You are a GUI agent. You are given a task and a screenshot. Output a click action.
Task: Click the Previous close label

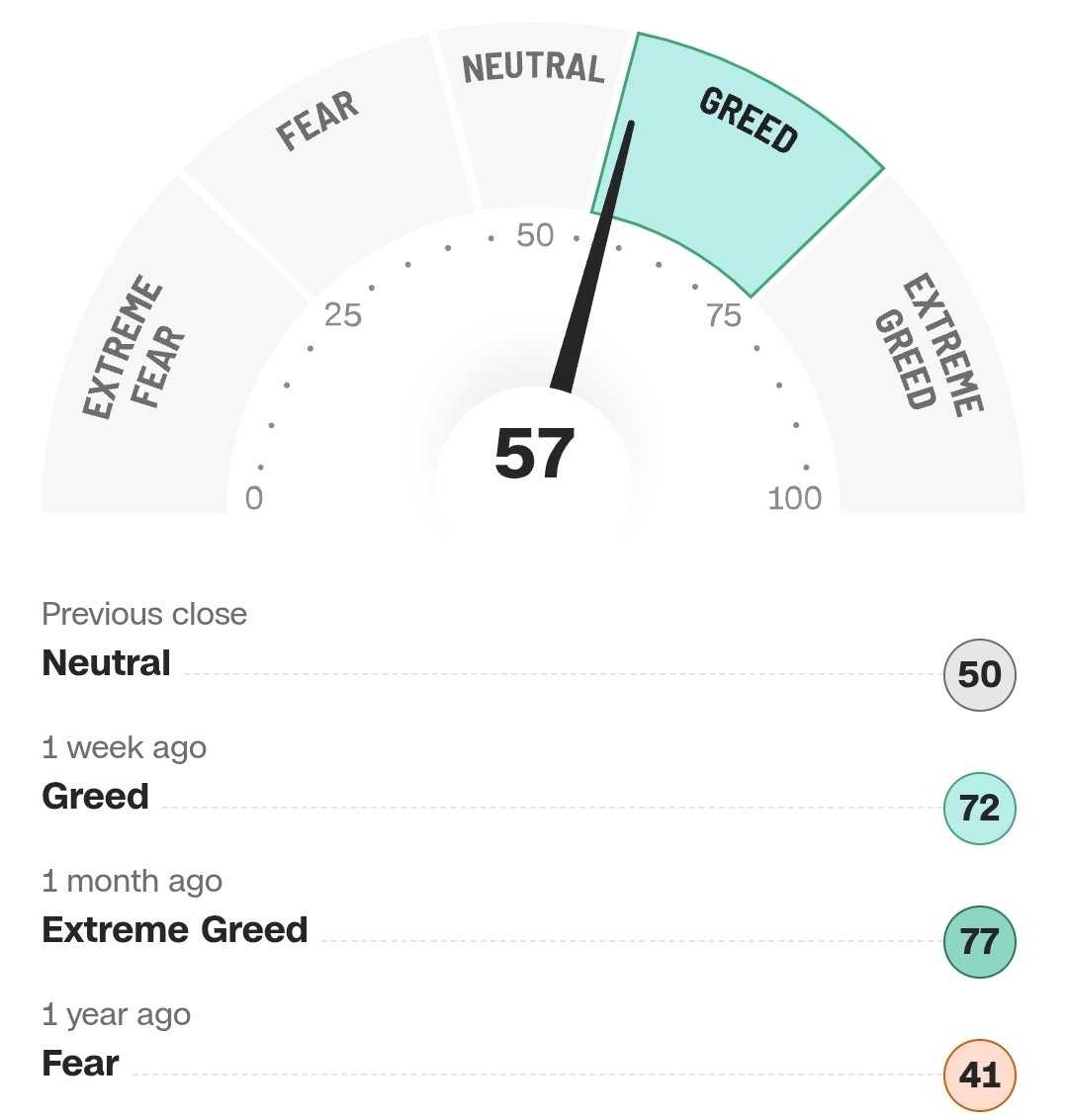click(144, 614)
